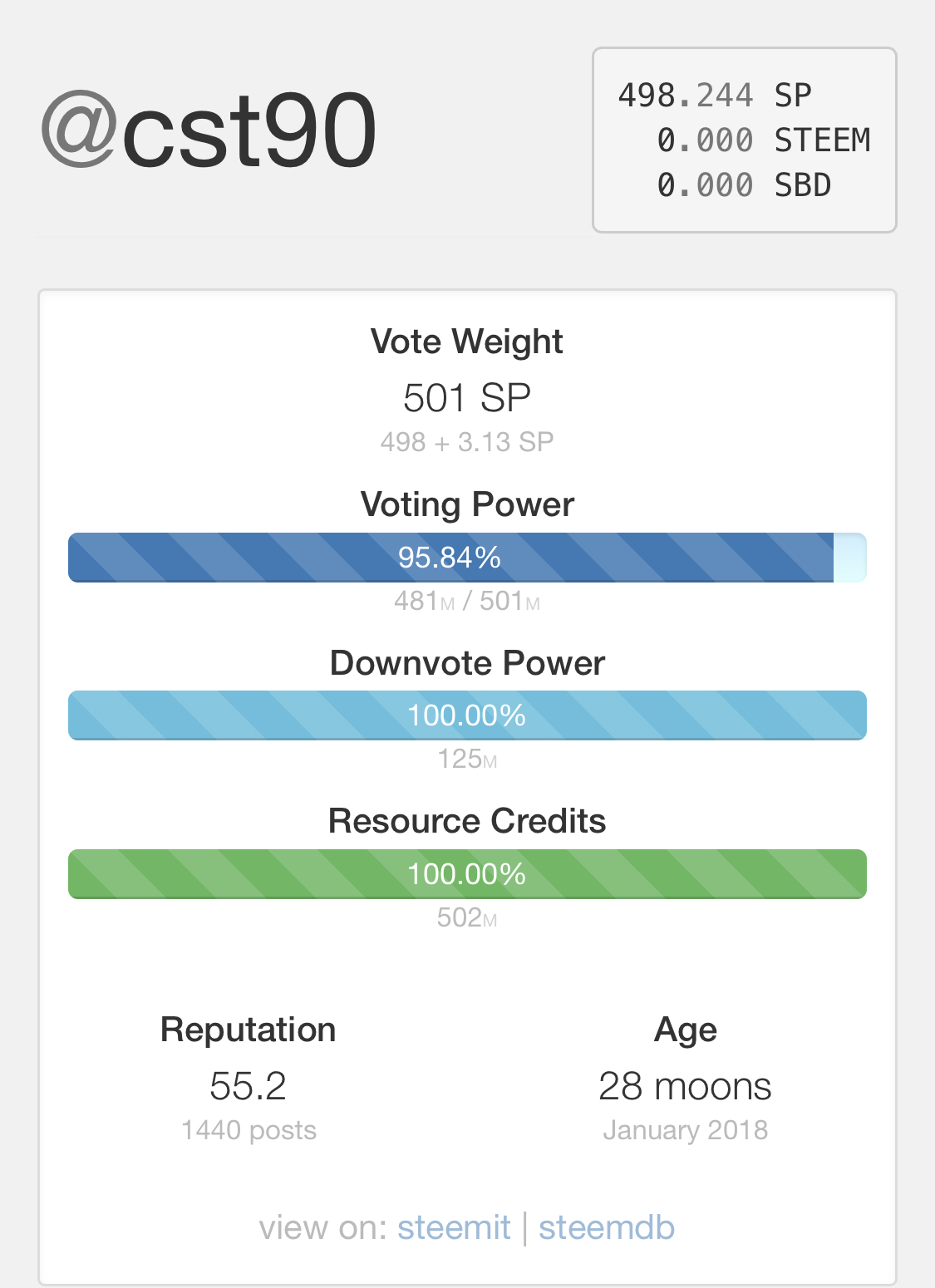The height and width of the screenshot is (1288, 935).
Task: Click the 481M / 501M mana text
Action: click(x=467, y=601)
